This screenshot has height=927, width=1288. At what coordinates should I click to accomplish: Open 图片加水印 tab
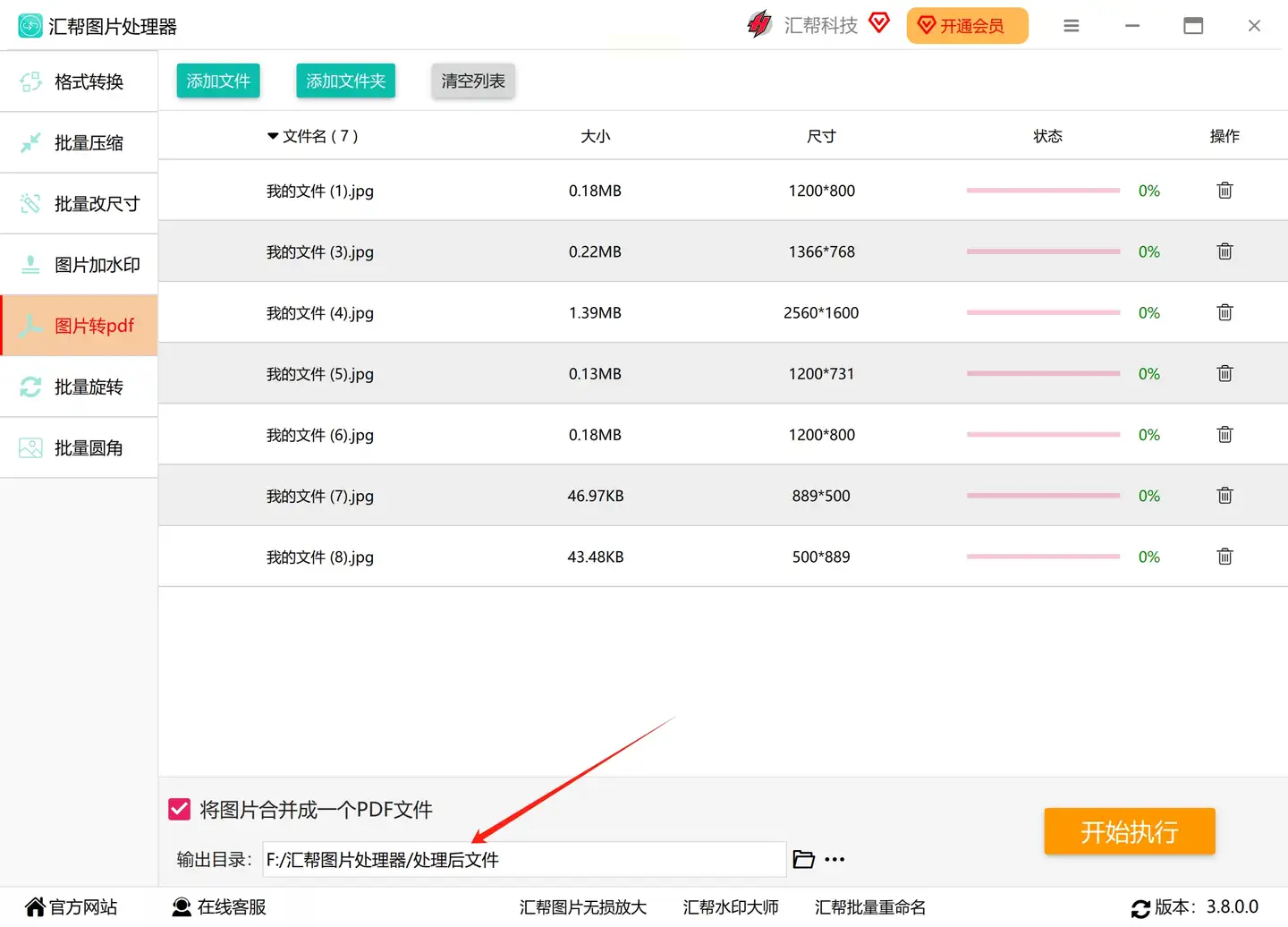(x=79, y=265)
